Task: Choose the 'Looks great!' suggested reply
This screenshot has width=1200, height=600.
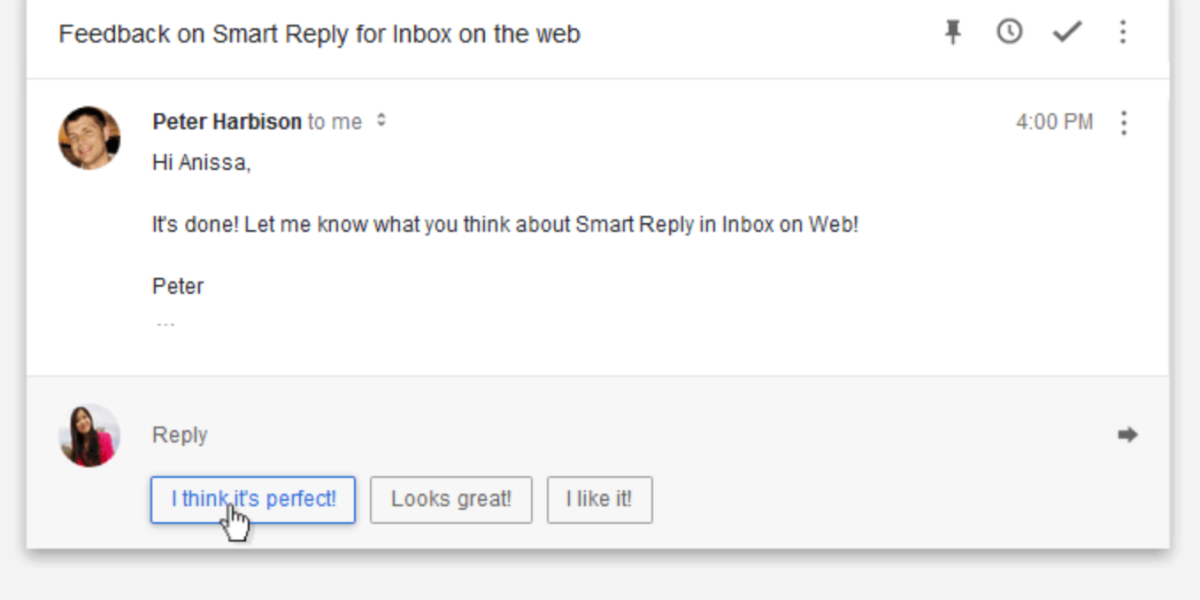Action: coord(451,499)
